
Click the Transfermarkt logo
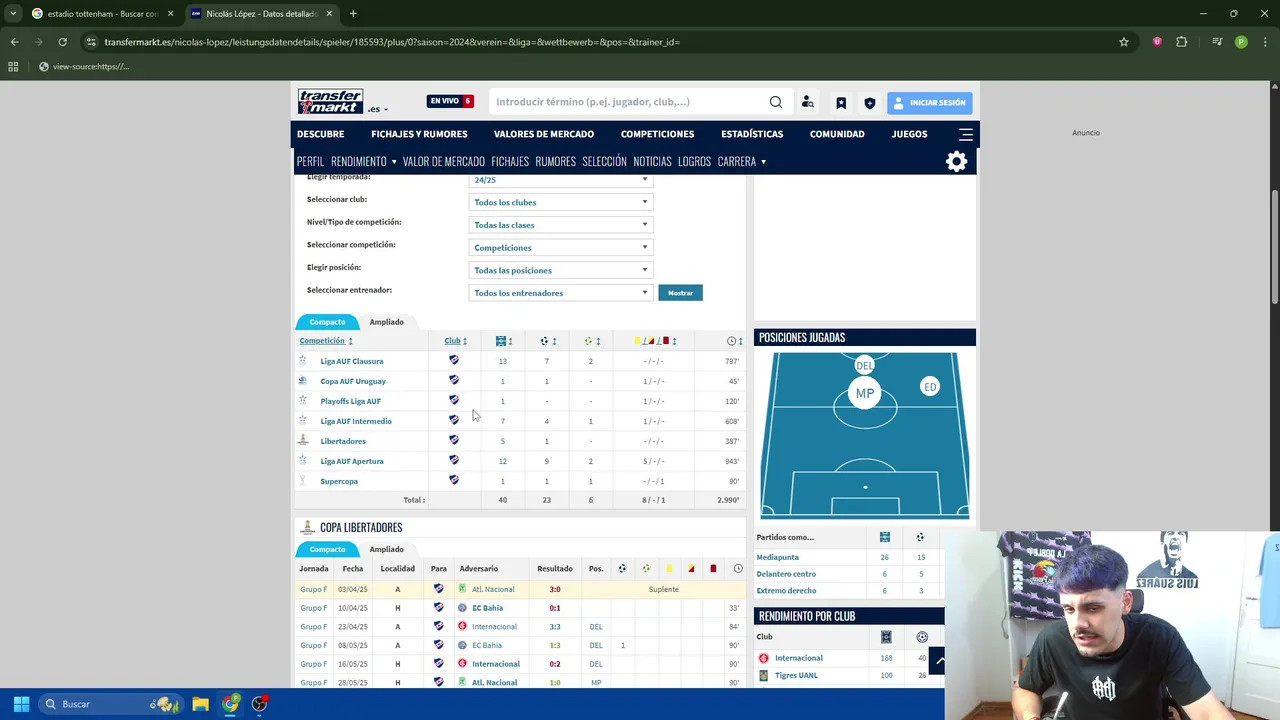331,102
